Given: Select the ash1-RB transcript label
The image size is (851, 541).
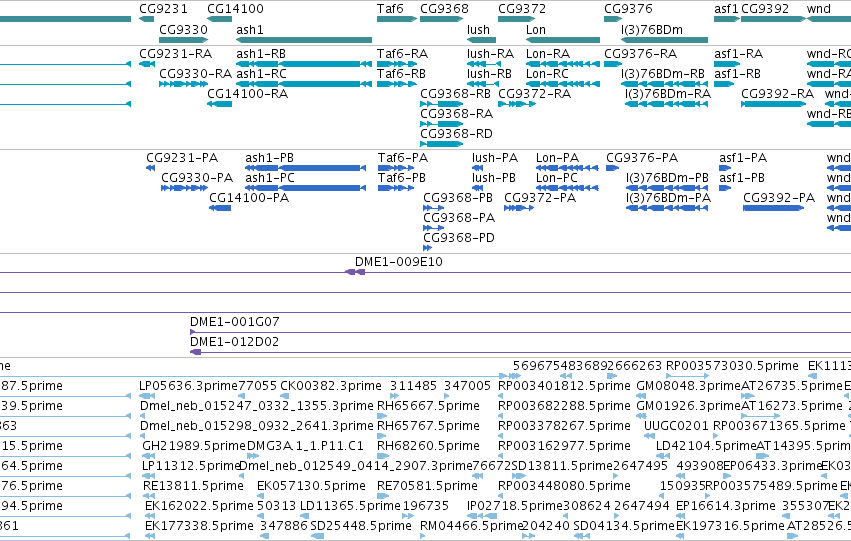Looking at the screenshot, I should (261, 54).
